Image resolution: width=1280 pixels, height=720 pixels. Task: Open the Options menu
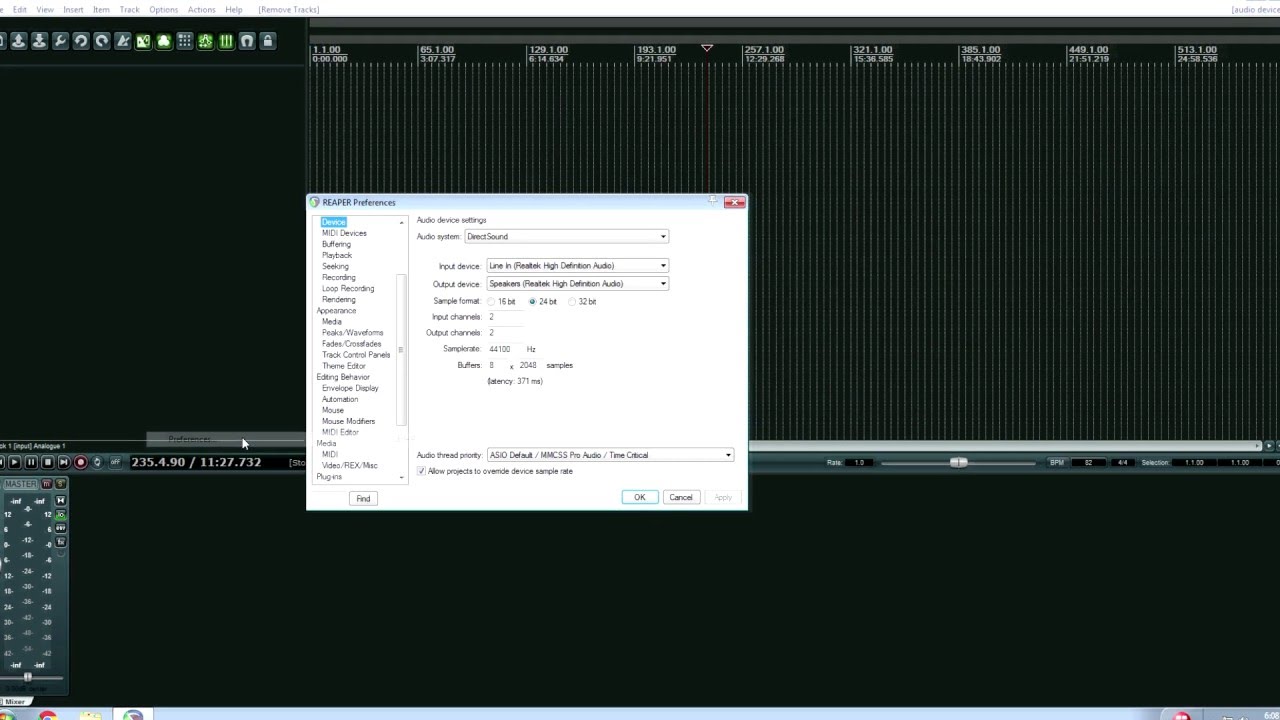click(x=163, y=9)
